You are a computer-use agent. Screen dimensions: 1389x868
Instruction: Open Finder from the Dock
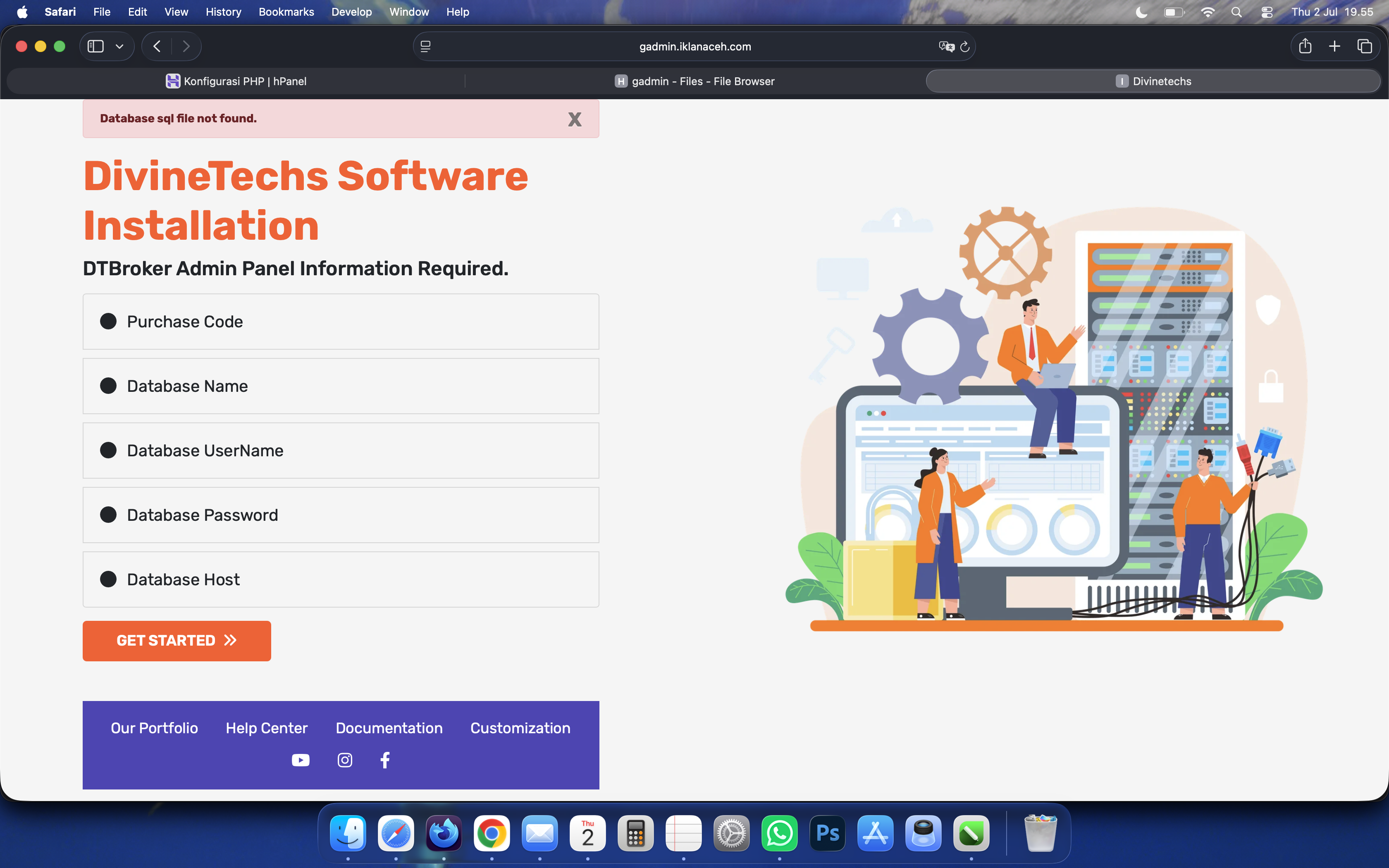(x=348, y=833)
